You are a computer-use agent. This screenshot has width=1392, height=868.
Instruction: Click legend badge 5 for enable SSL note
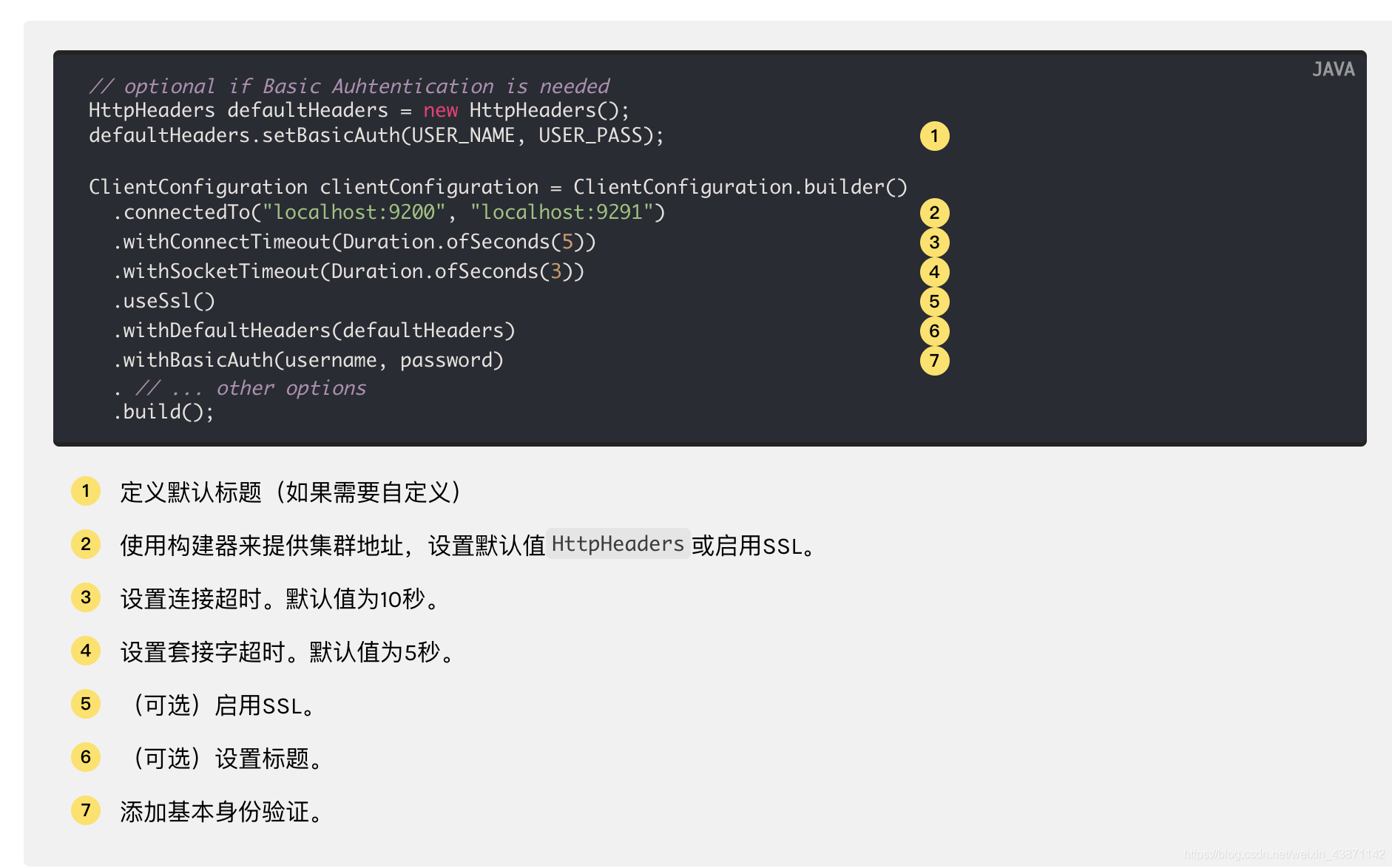(86, 704)
